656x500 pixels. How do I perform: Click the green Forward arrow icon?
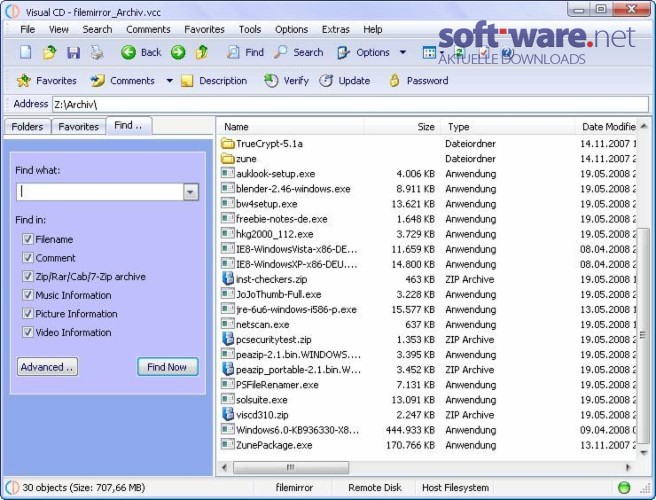click(x=178, y=52)
